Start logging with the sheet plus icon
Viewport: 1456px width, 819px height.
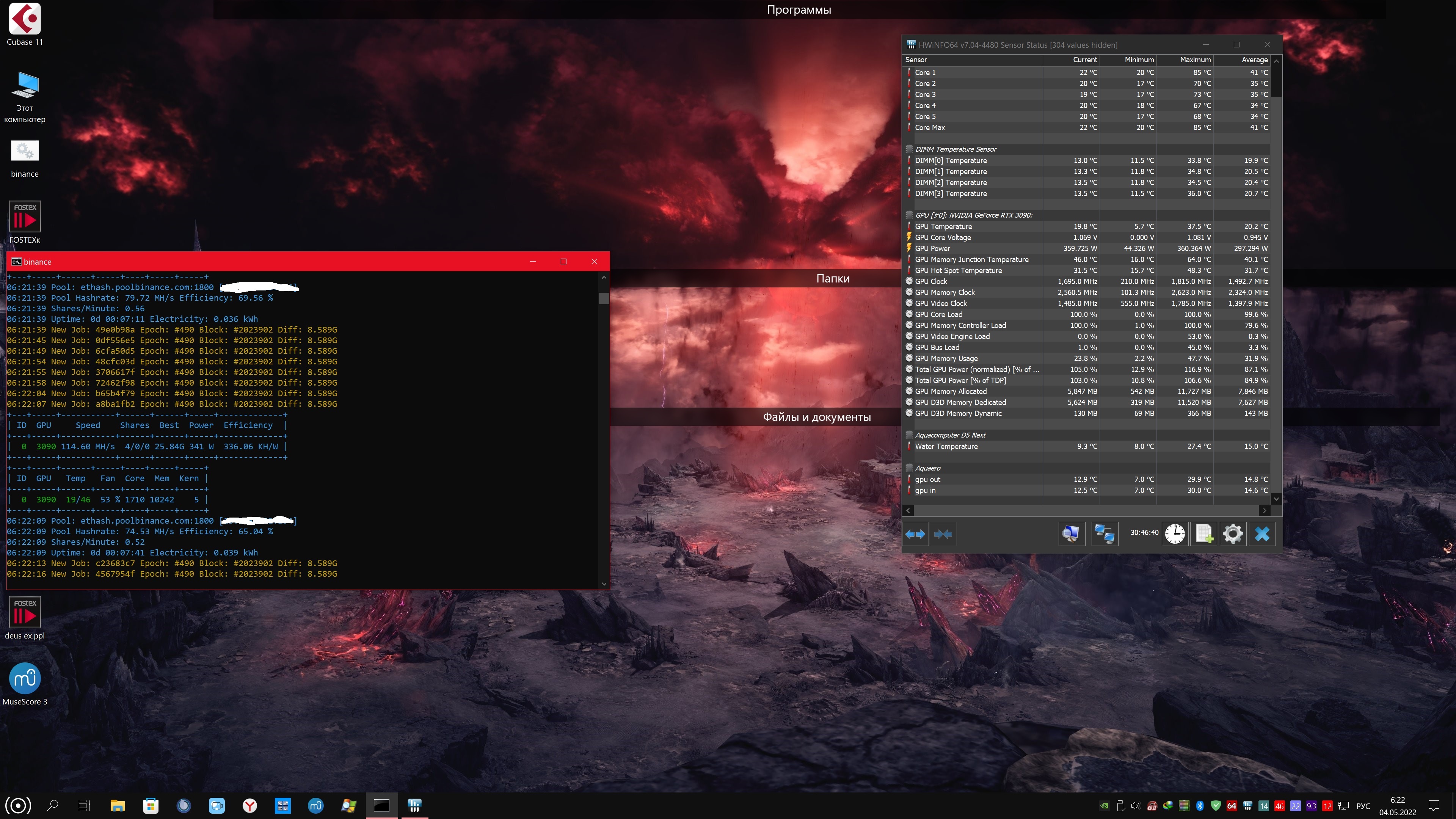point(1204,533)
